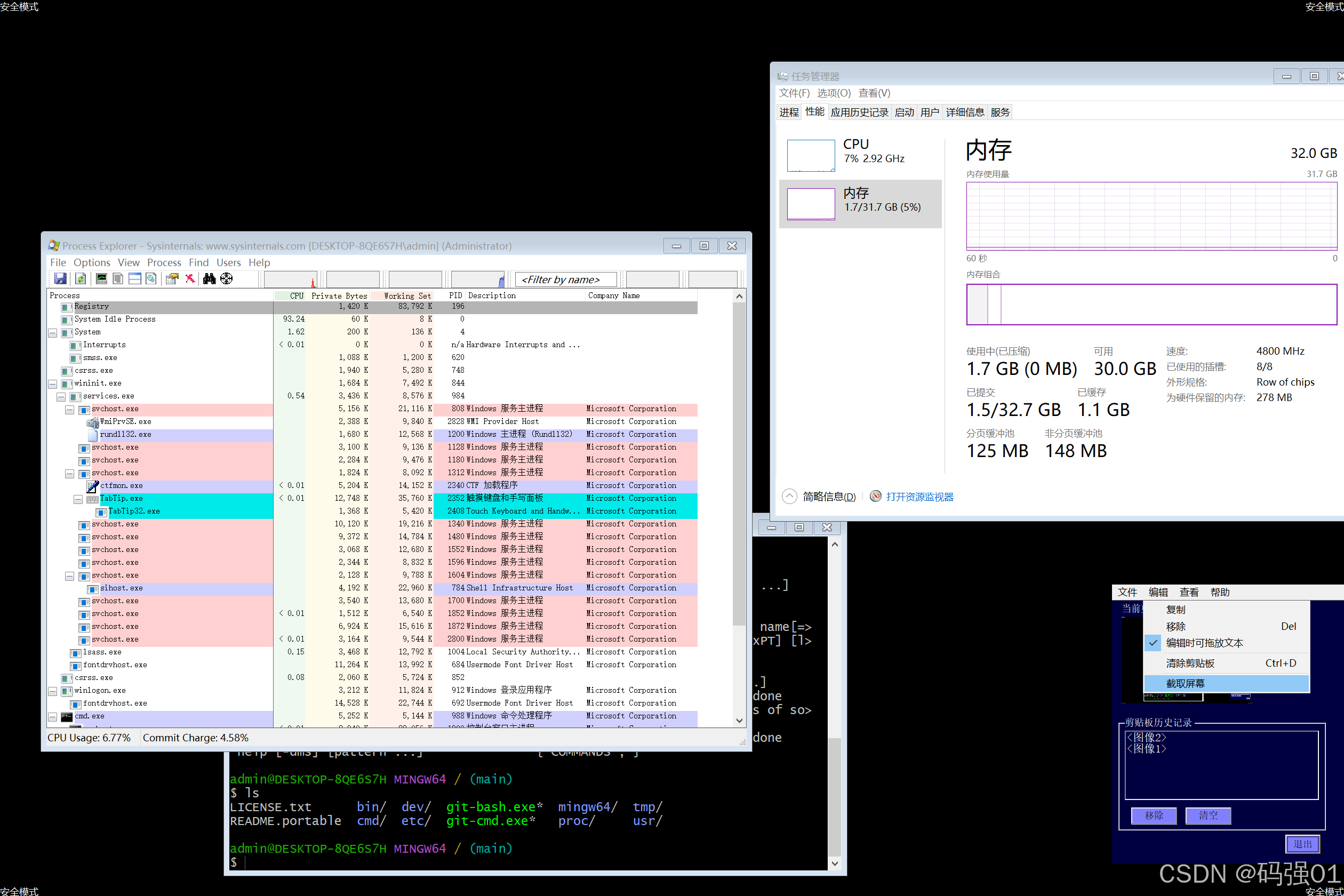Screen dimensions: 1344x896
Task: Uncheck 编辑时可拖放文本 in the context menu
Action: (1204, 643)
